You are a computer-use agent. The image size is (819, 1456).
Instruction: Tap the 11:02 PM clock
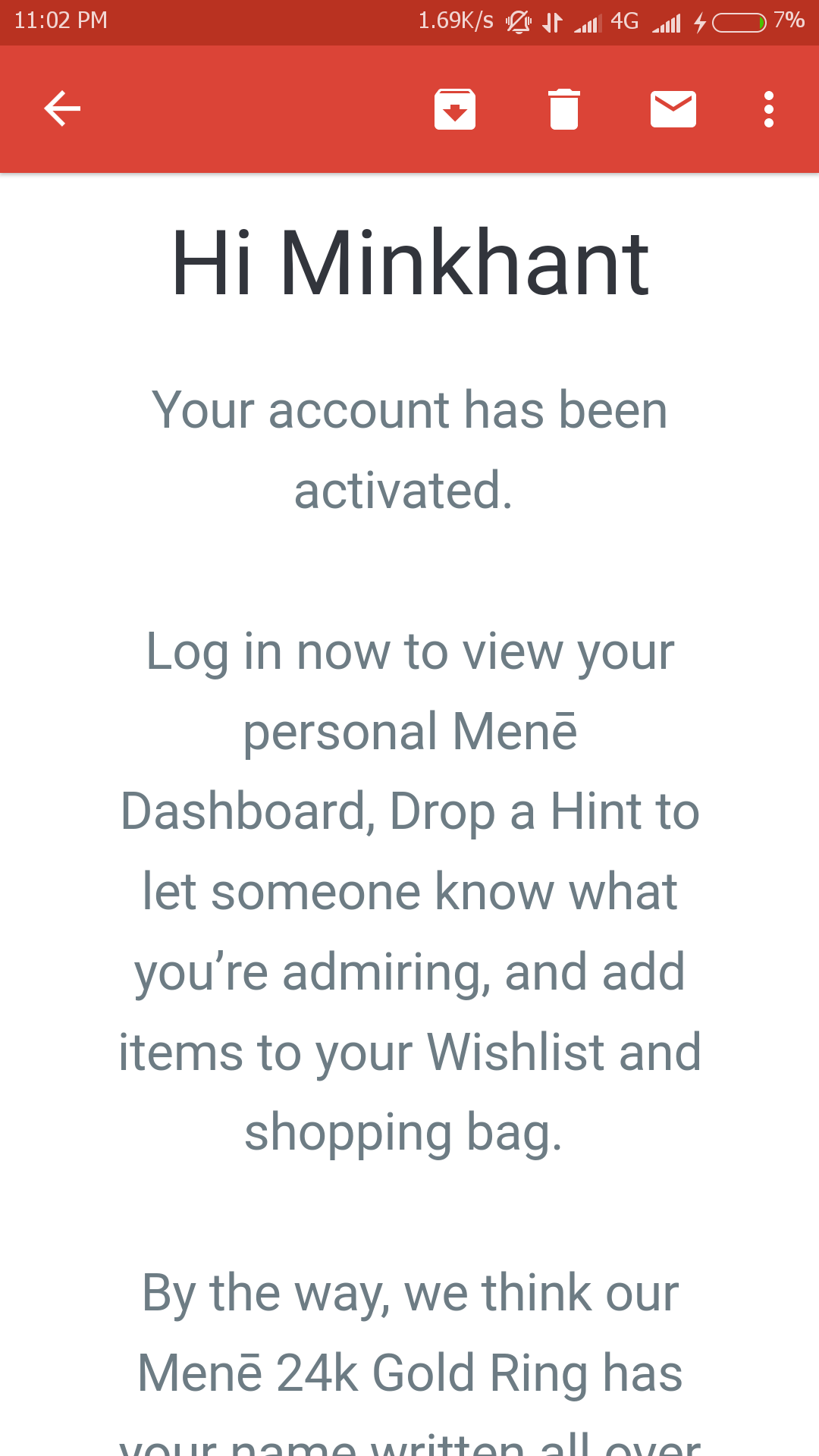(x=61, y=20)
